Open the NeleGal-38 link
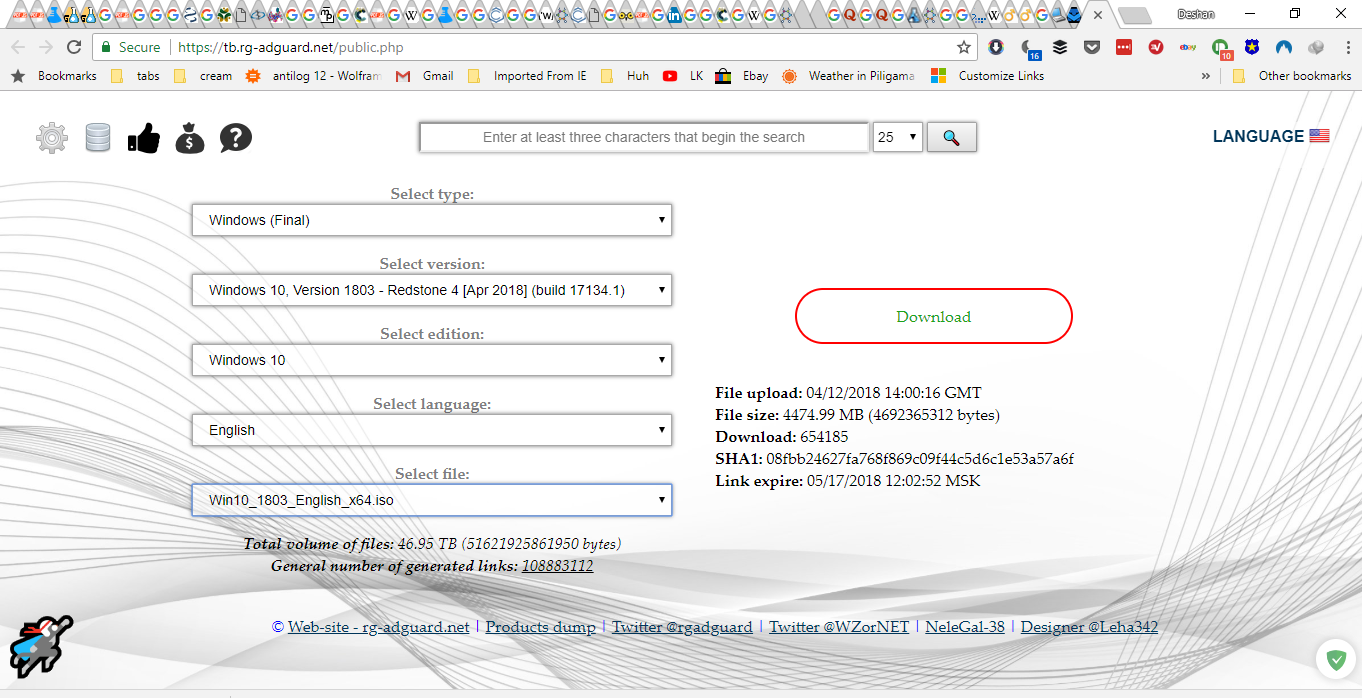This screenshot has height=698, width=1362. pos(965,627)
